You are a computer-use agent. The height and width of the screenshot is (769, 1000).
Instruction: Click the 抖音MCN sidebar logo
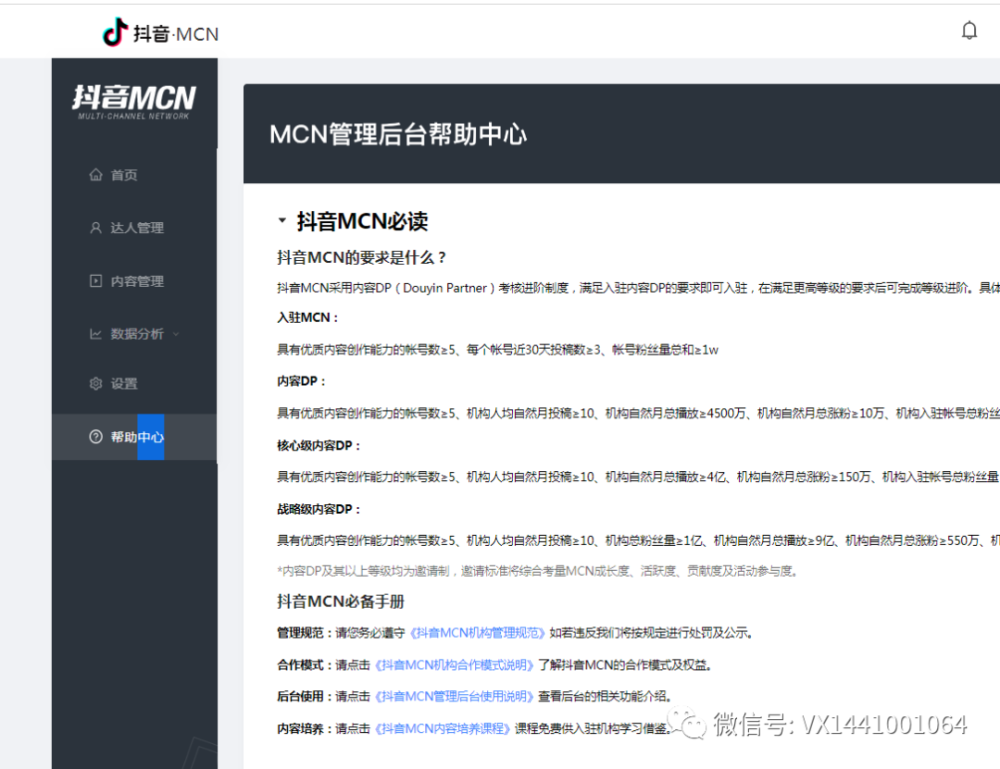134,101
